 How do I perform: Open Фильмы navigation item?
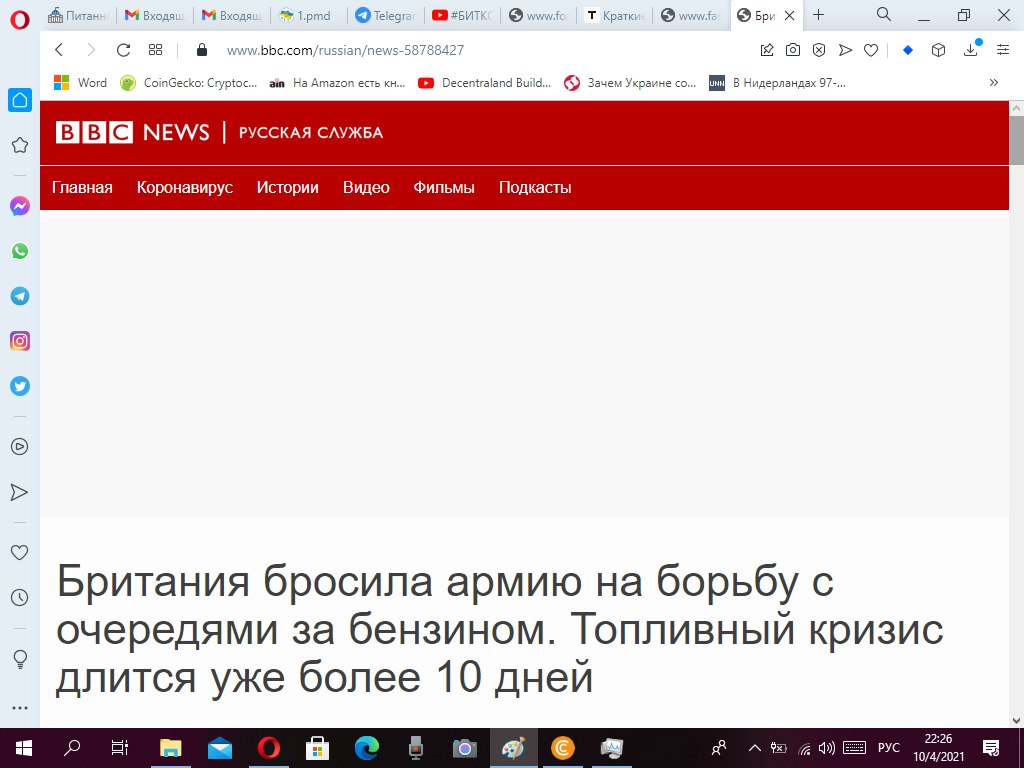[x=444, y=187]
